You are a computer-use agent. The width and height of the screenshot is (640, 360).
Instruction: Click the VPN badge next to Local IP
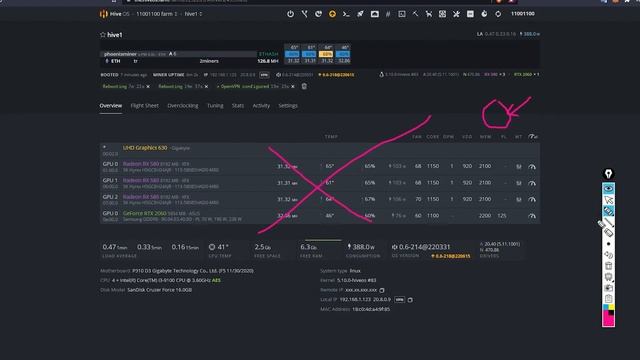pyautogui.click(x=400, y=300)
